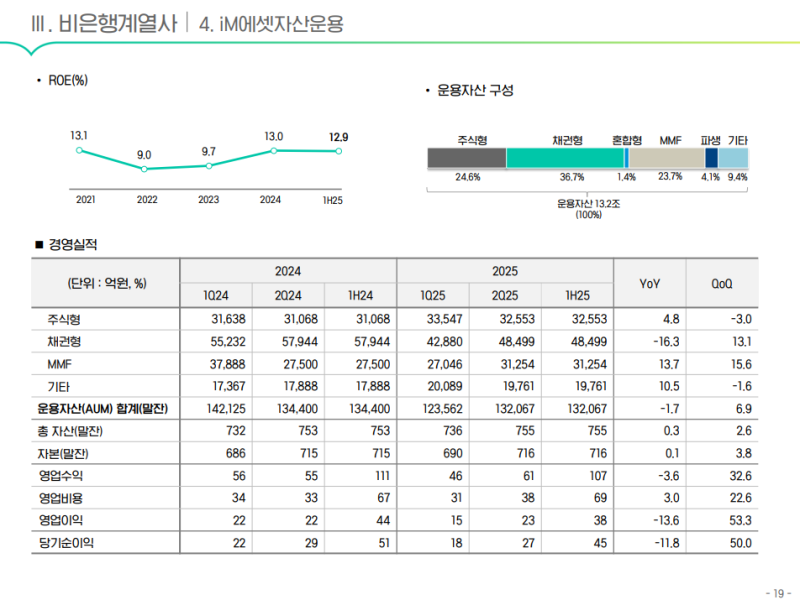Click the 2024 table group header
Image resolution: width=800 pixels, height=600 pixels.
tap(288, 271)
